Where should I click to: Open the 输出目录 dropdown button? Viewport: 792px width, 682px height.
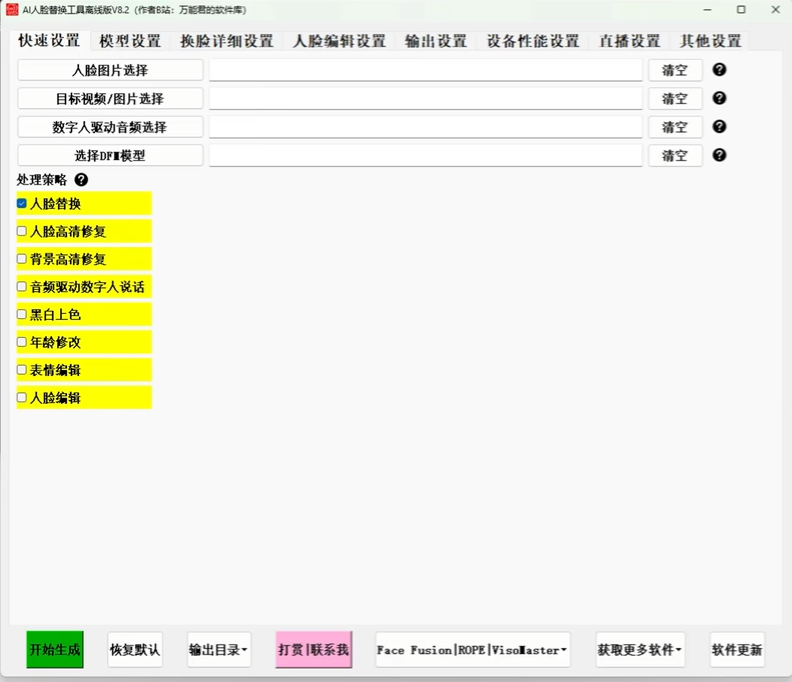[219, 650]
